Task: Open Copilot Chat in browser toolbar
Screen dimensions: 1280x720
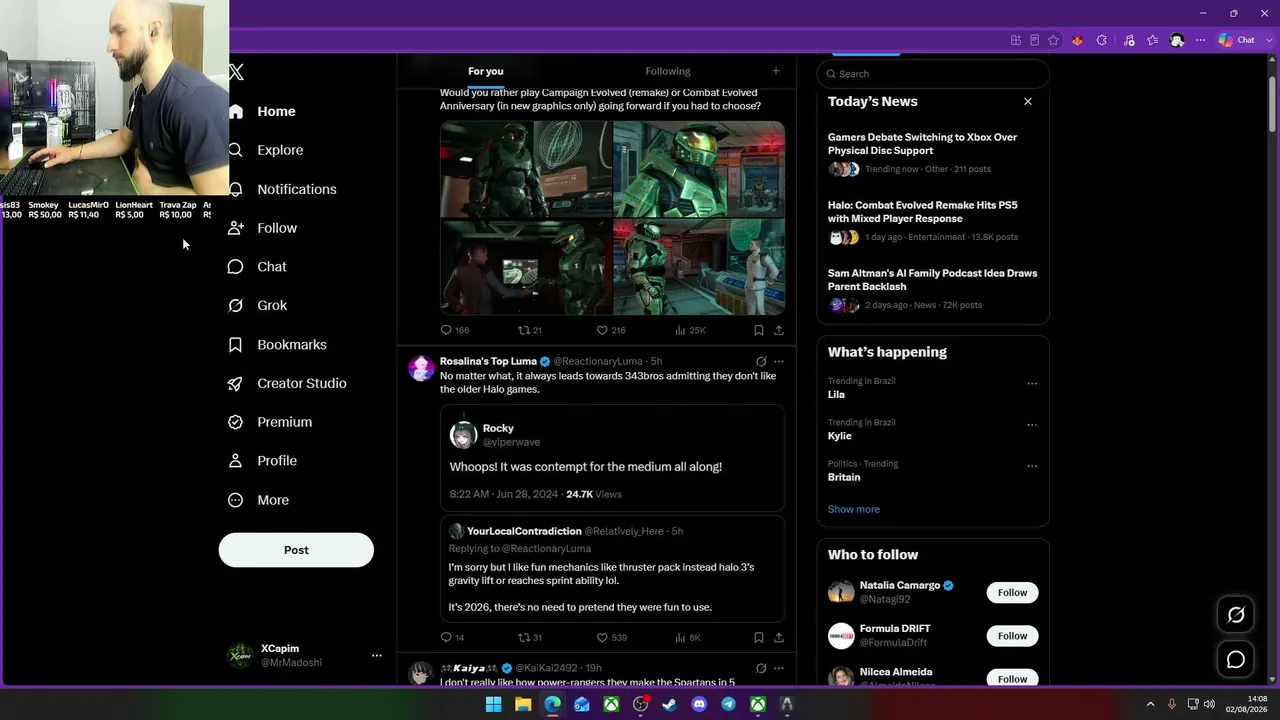Action: 1237,40
